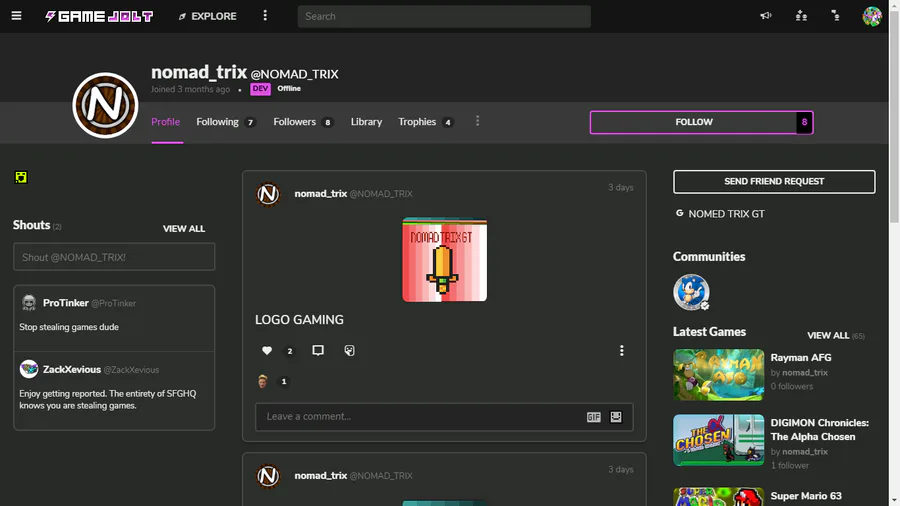
Task: Open nomad_trix name on the LOGO GAMING post
Action: click(321, 194)
